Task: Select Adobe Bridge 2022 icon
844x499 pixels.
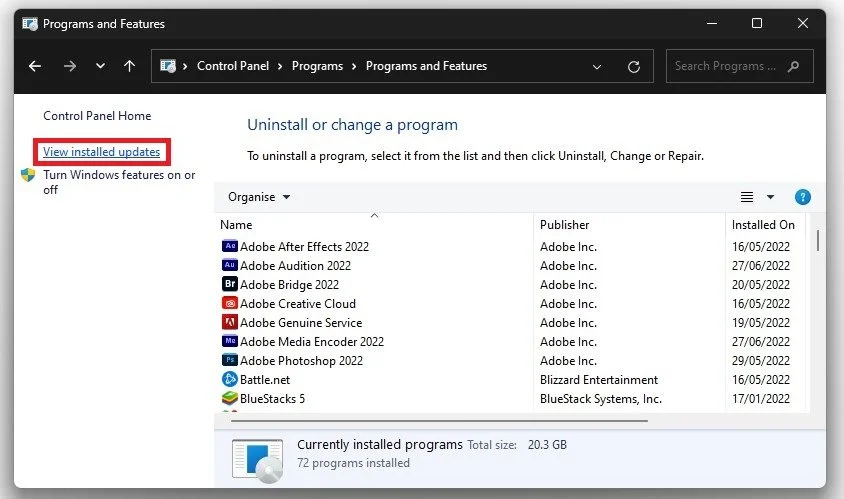Action: click(230, 284)
